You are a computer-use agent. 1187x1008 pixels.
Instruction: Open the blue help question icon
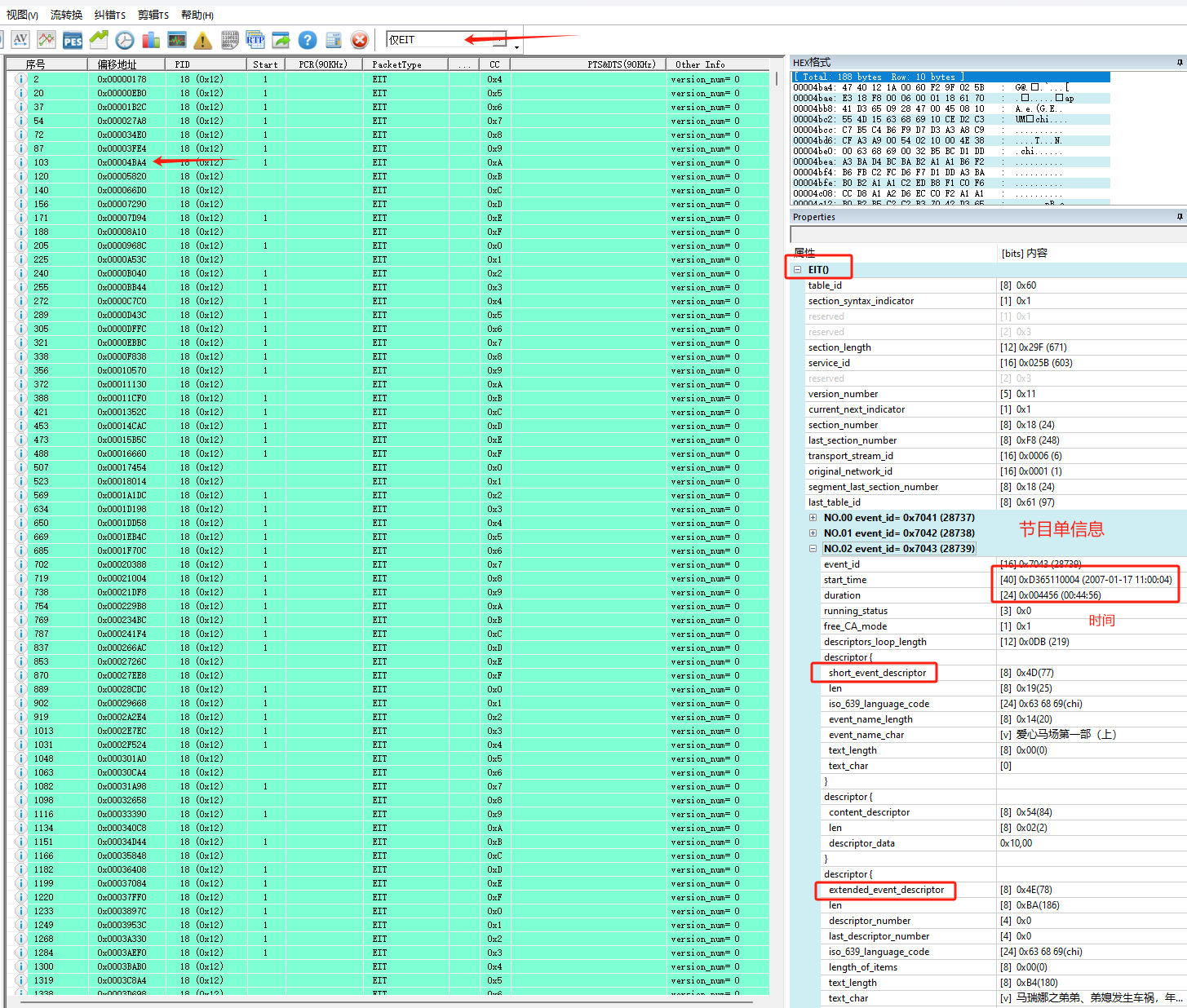click(x=308, y=39)
